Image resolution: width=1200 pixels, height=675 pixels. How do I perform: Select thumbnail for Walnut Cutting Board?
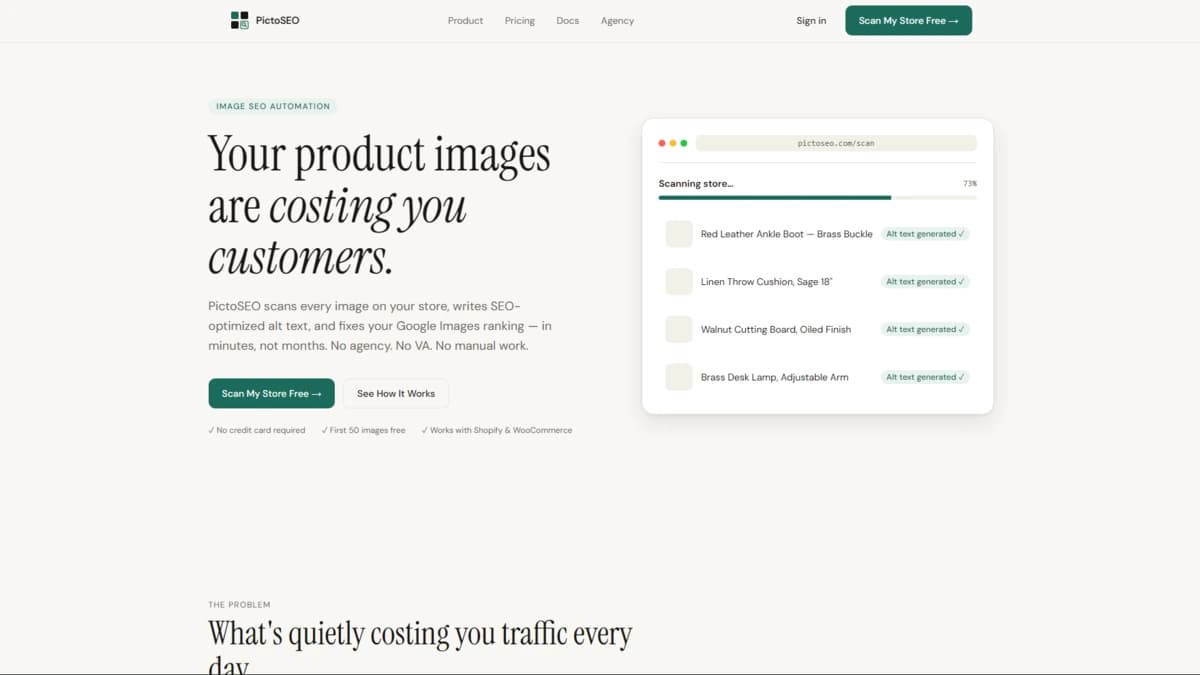pos(679,329)
